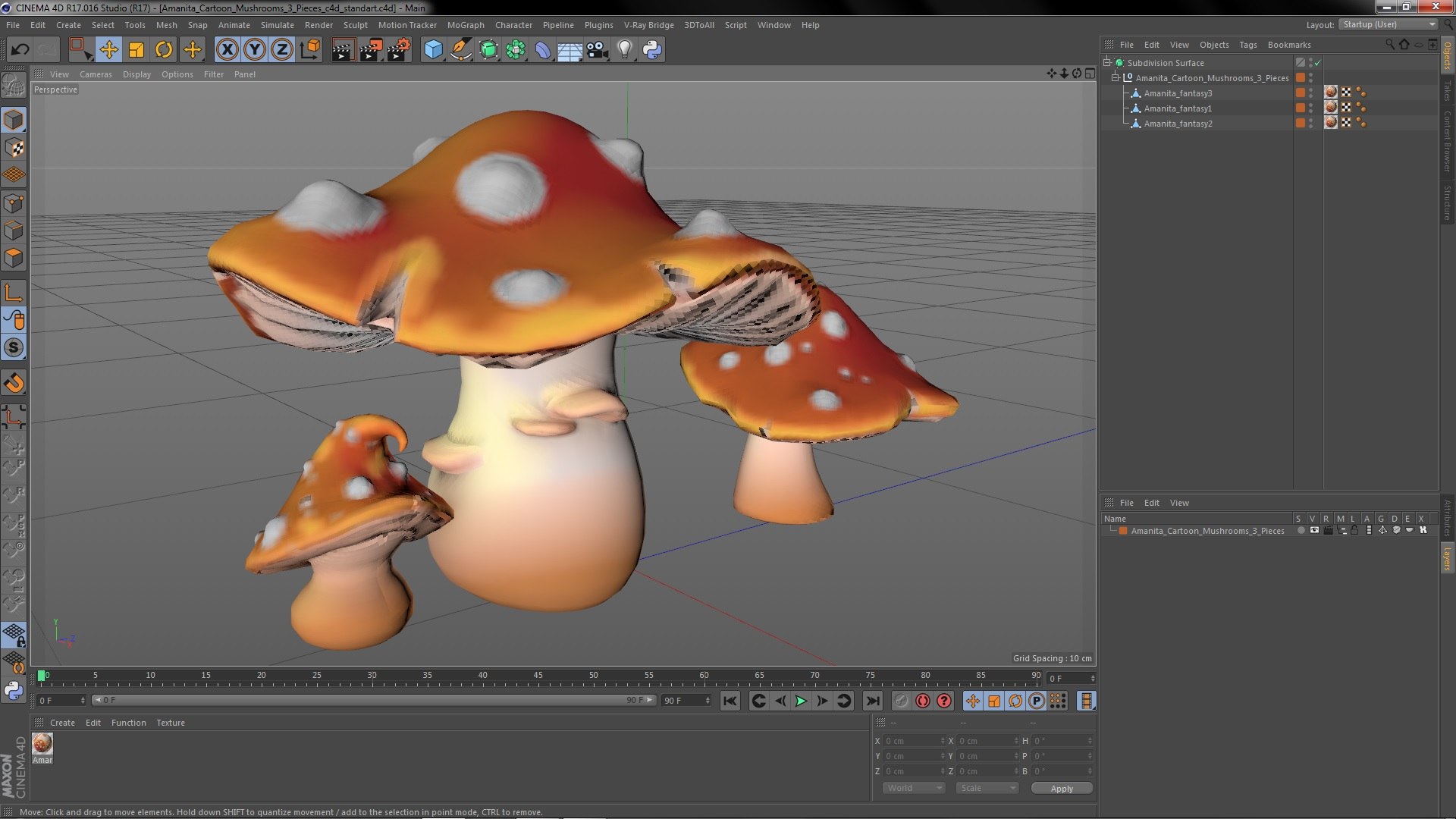Click the Camera object icon
This screenshot has height=819, width=1456.
coord(598,50)
